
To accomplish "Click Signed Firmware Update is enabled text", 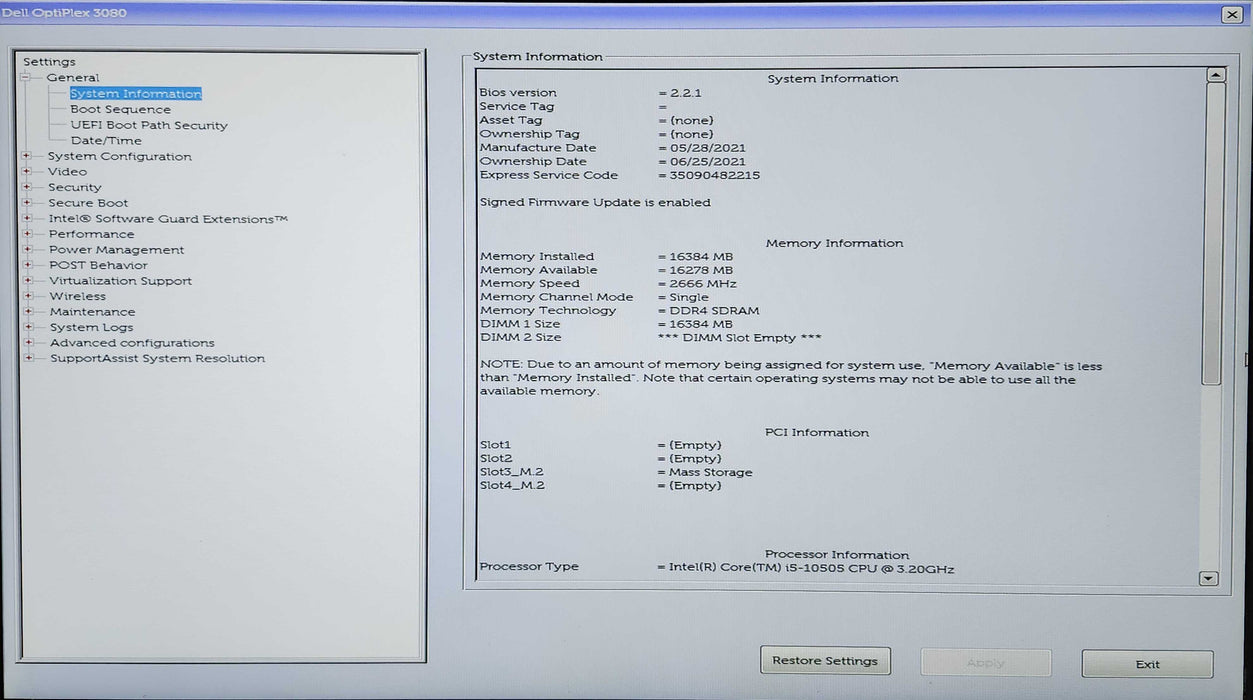I will coord(595,202).
